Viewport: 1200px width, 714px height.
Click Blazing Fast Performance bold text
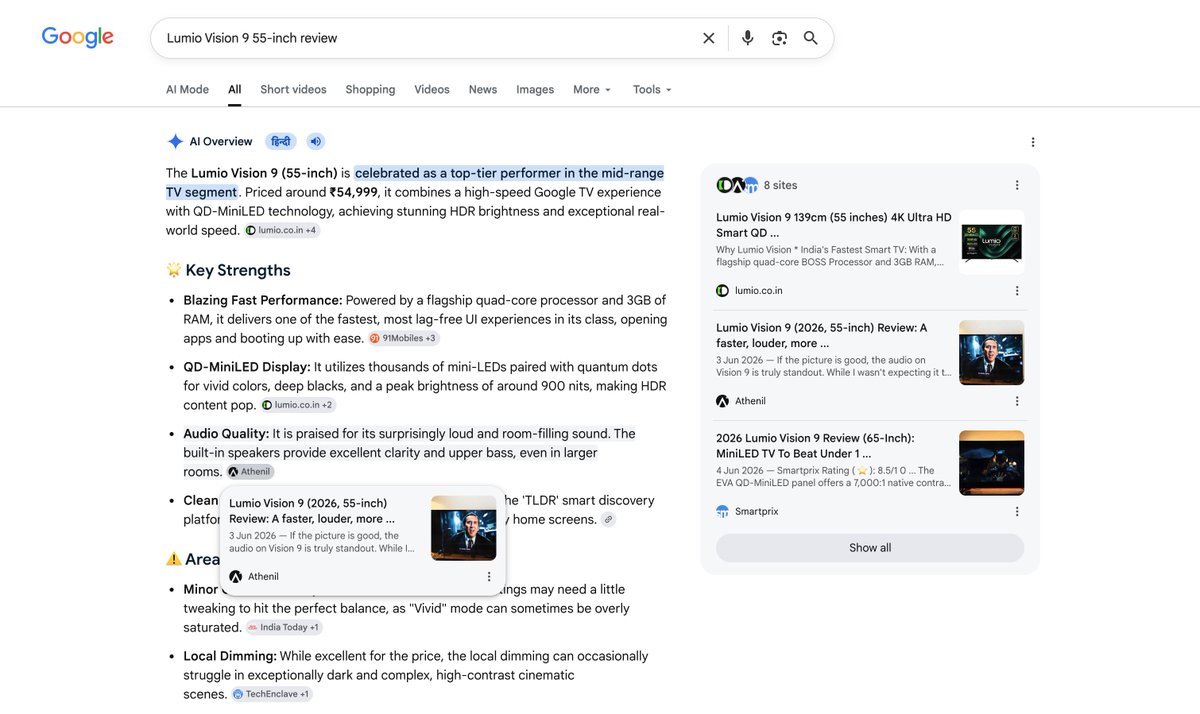[263, 300]
